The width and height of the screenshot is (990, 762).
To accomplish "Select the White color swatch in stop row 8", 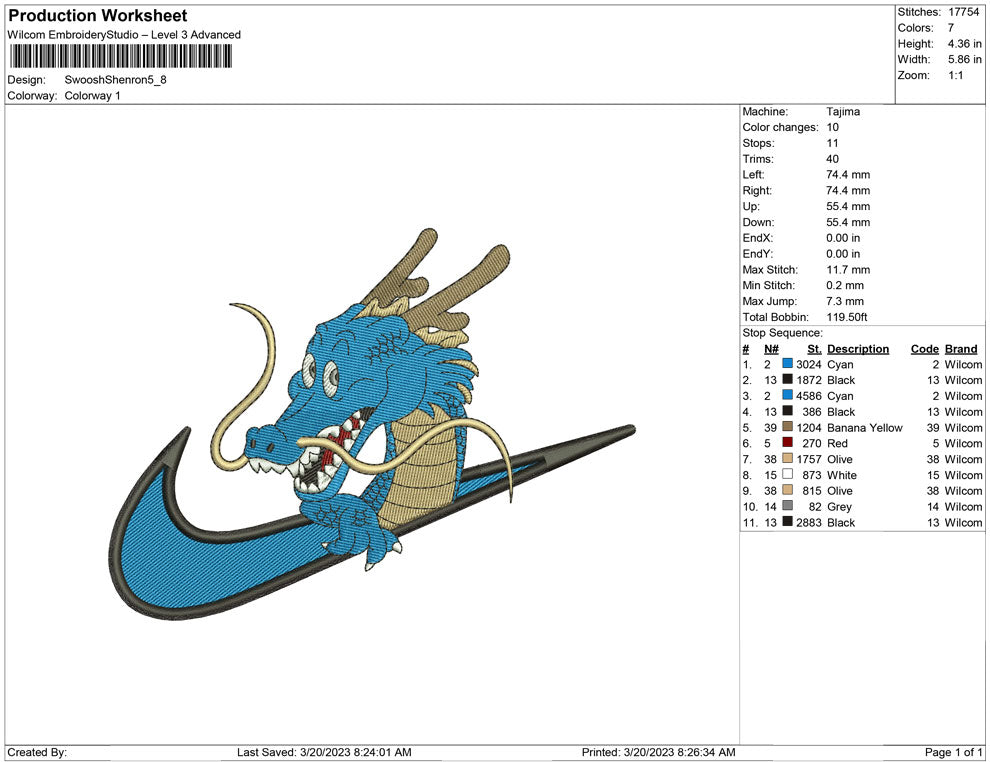I will (x=788, y=475).
